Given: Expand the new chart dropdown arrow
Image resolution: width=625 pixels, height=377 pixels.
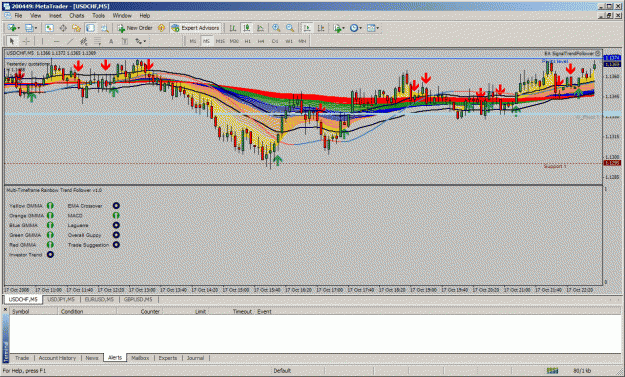Looking at the screenshot, I should [x=19, y=28].
